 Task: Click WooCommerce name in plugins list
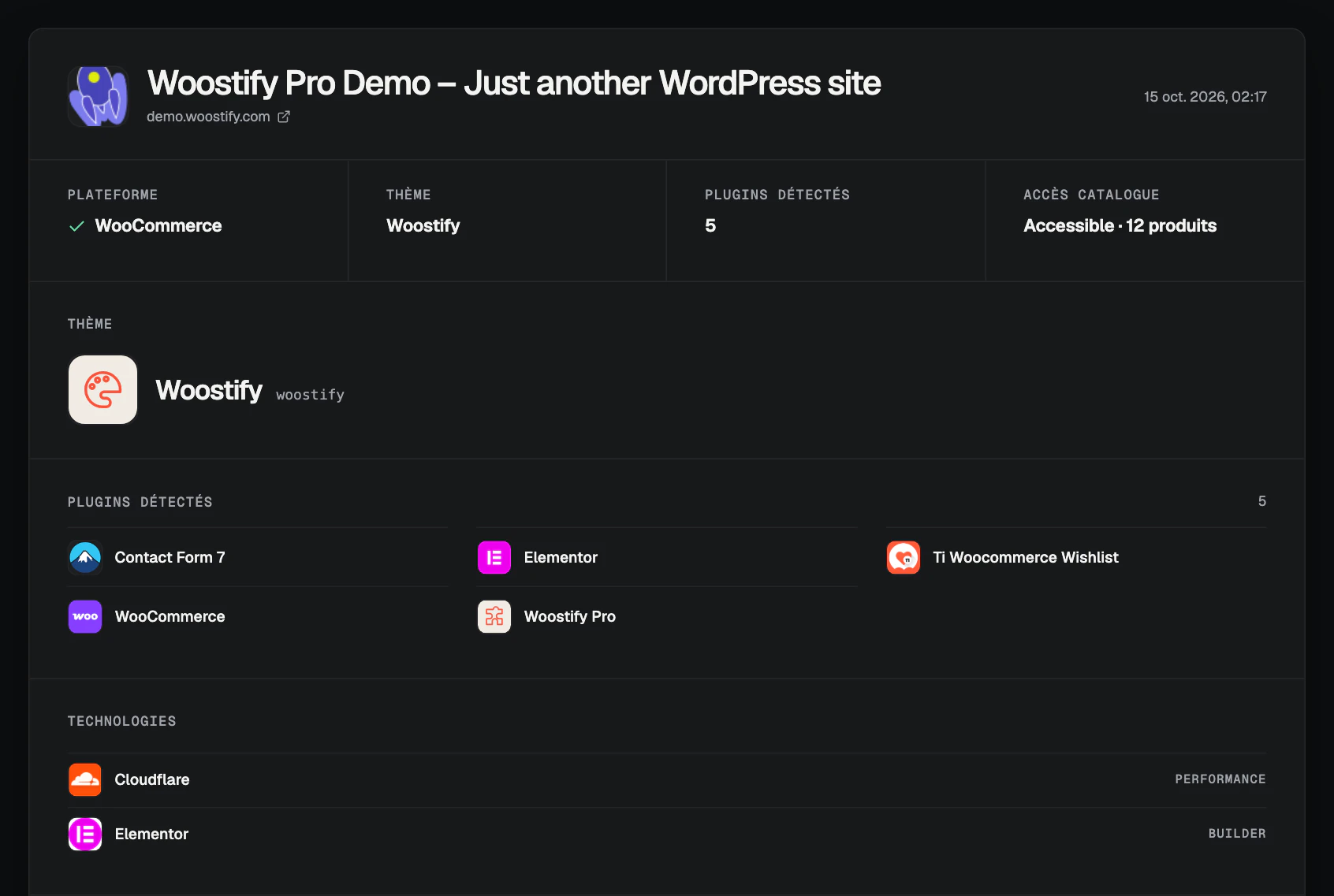[170, 616]
